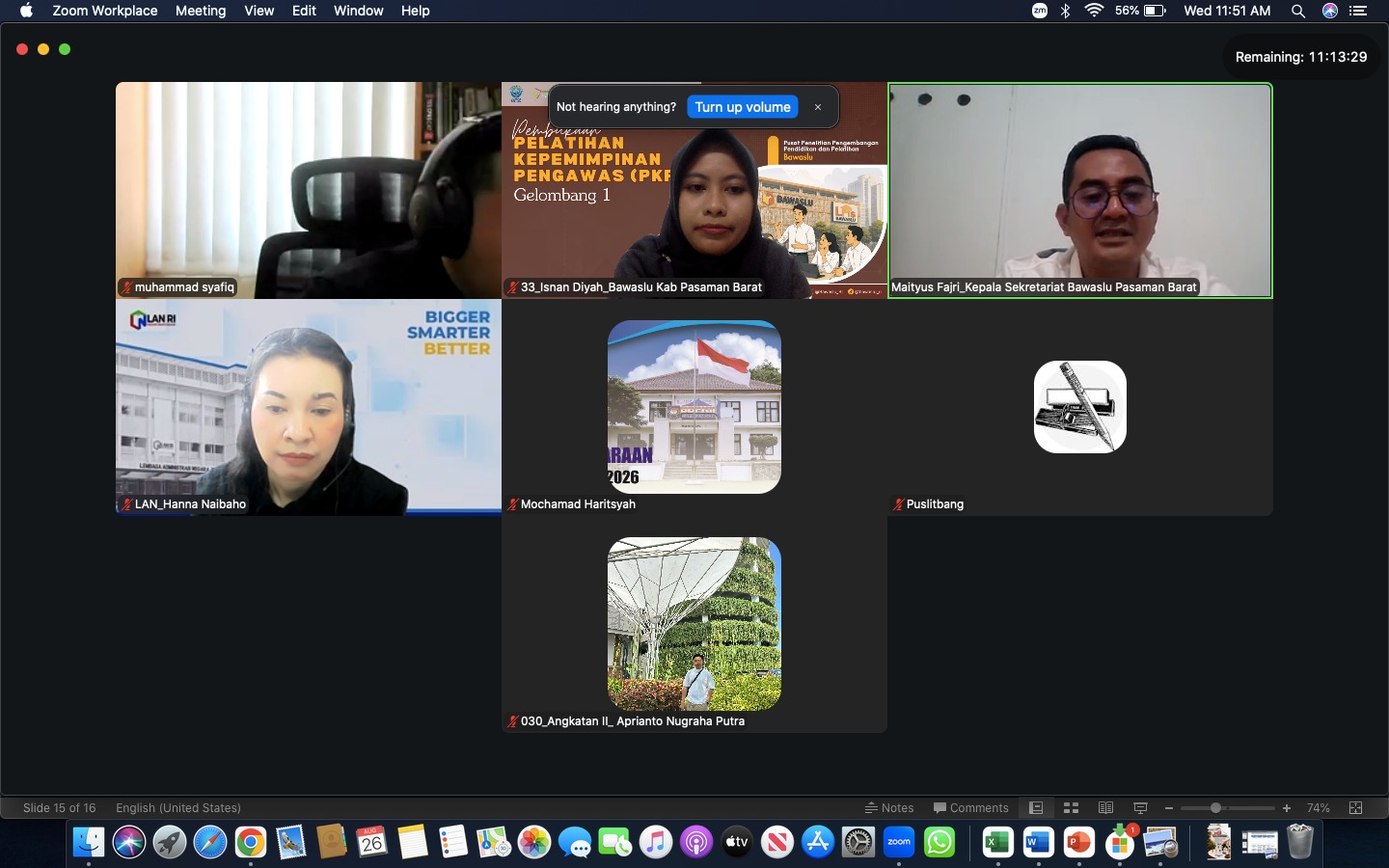Image resolution: width=1389 pixels, height=868 pixels.
Task: Open the Wi-Fi menu bar icon
Action: pos(1094,11)
